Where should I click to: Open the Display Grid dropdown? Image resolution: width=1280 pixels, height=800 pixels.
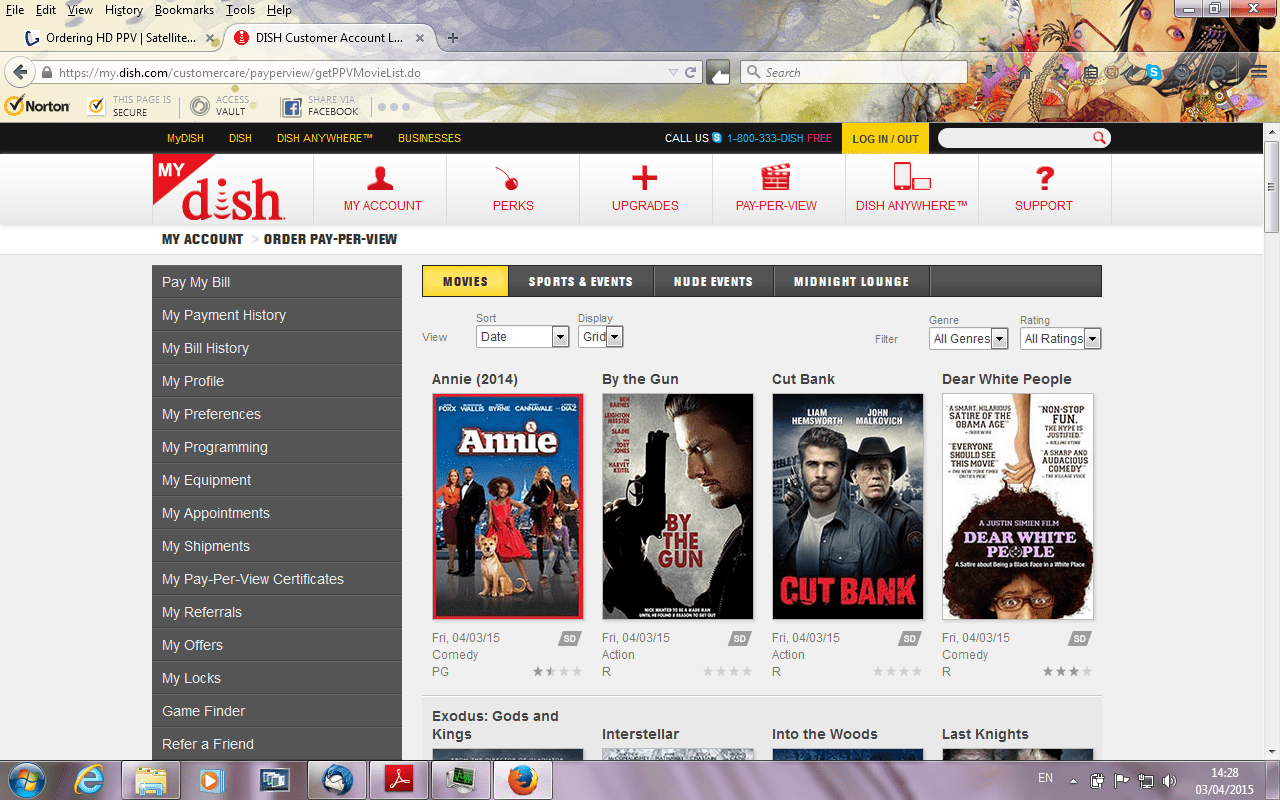(601, 337)
